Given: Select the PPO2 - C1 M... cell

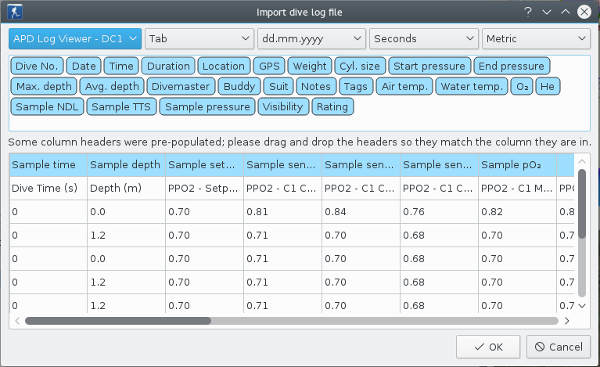Looking at the screenshot, I should click(x=517, y=188).
